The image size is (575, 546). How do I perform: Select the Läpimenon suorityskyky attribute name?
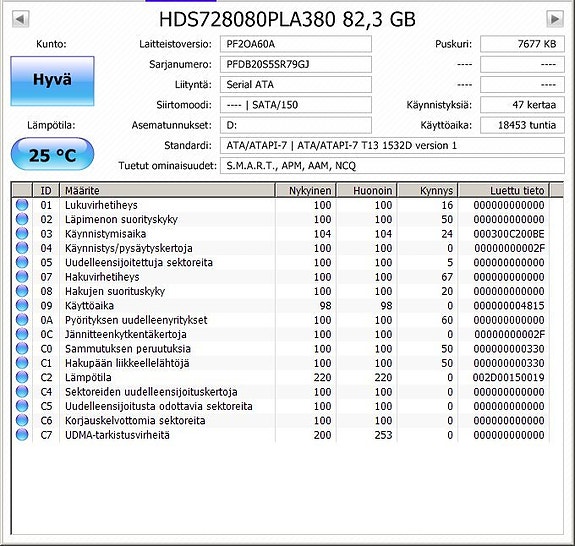pos(121,219)
